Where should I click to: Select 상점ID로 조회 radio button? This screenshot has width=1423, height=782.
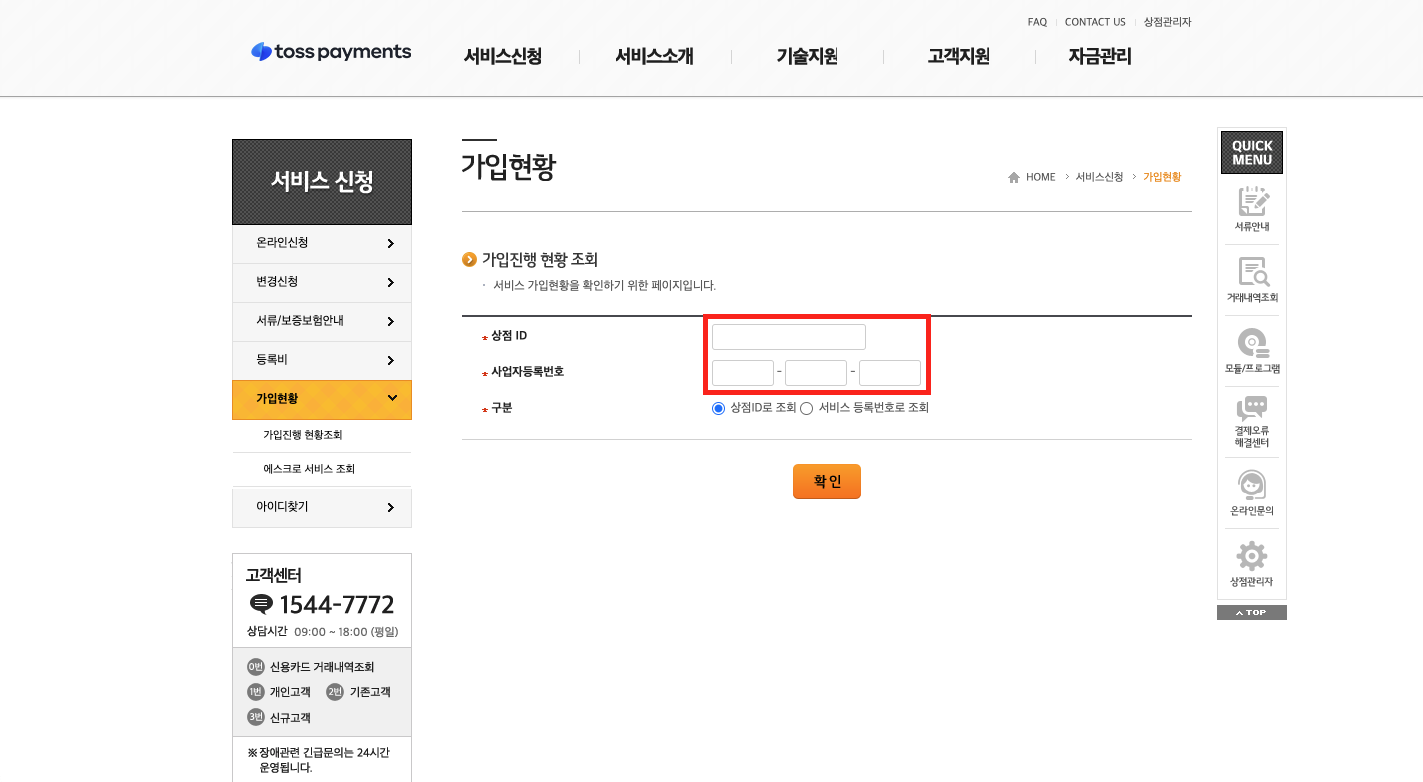click(x=718, y=408)
